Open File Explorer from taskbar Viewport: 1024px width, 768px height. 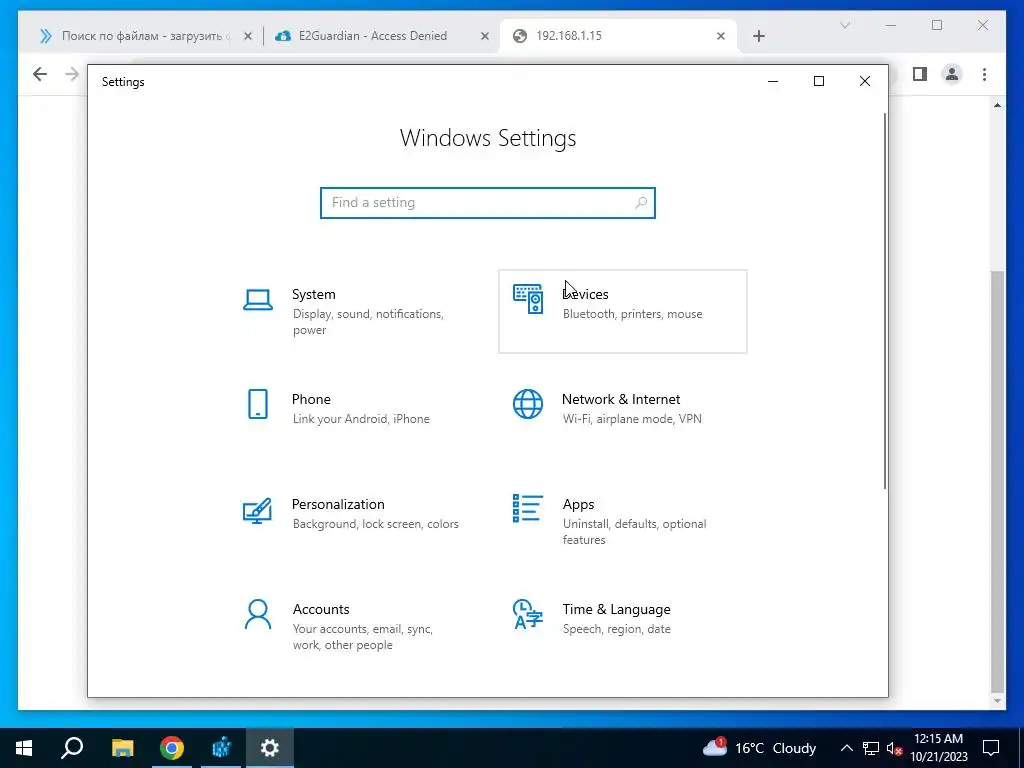pyautogui.click(x=122, y=748)
